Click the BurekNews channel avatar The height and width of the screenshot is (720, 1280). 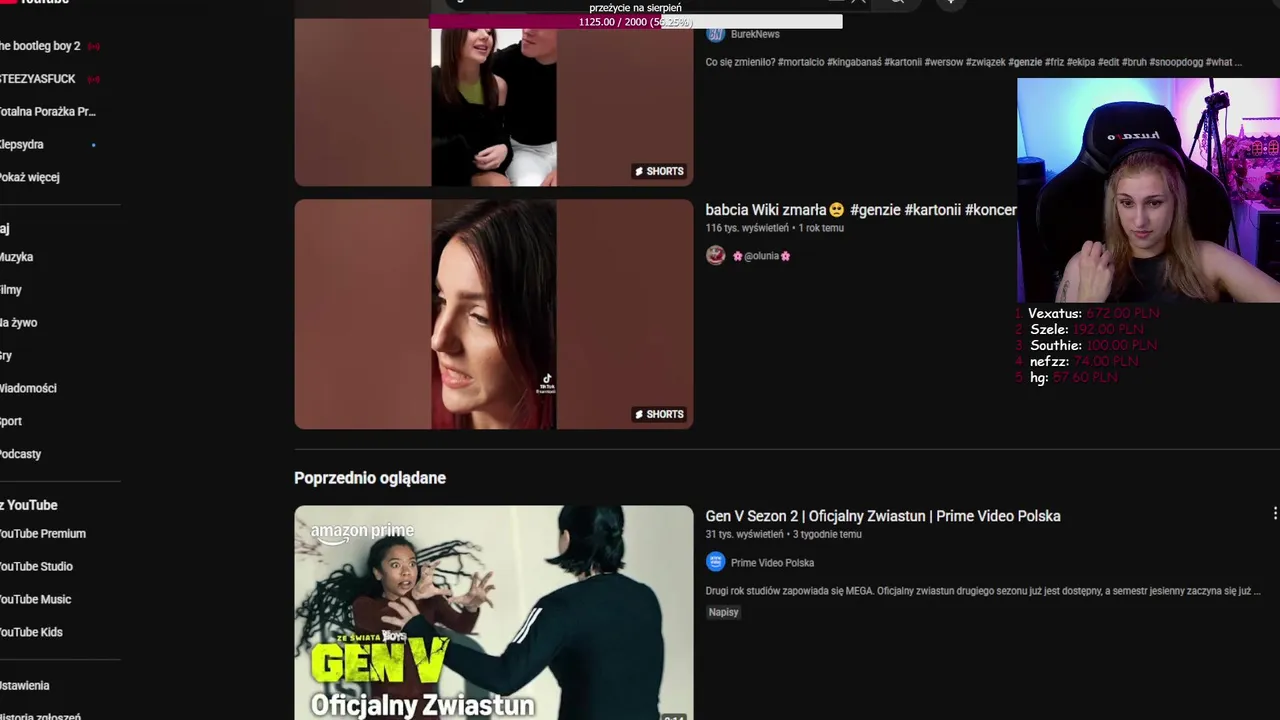[x=715, y=34]
